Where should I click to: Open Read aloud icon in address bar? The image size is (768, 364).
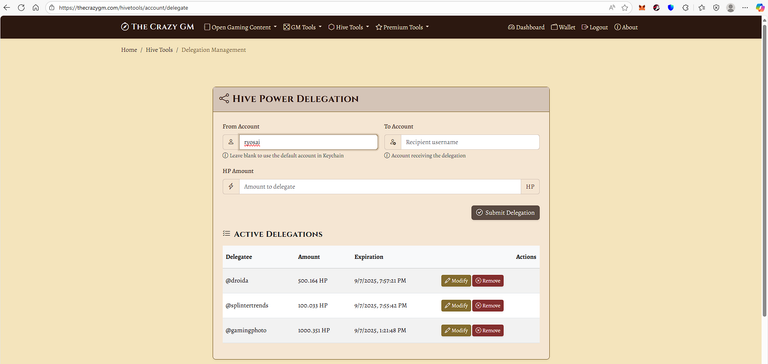[x=612, y=8]
